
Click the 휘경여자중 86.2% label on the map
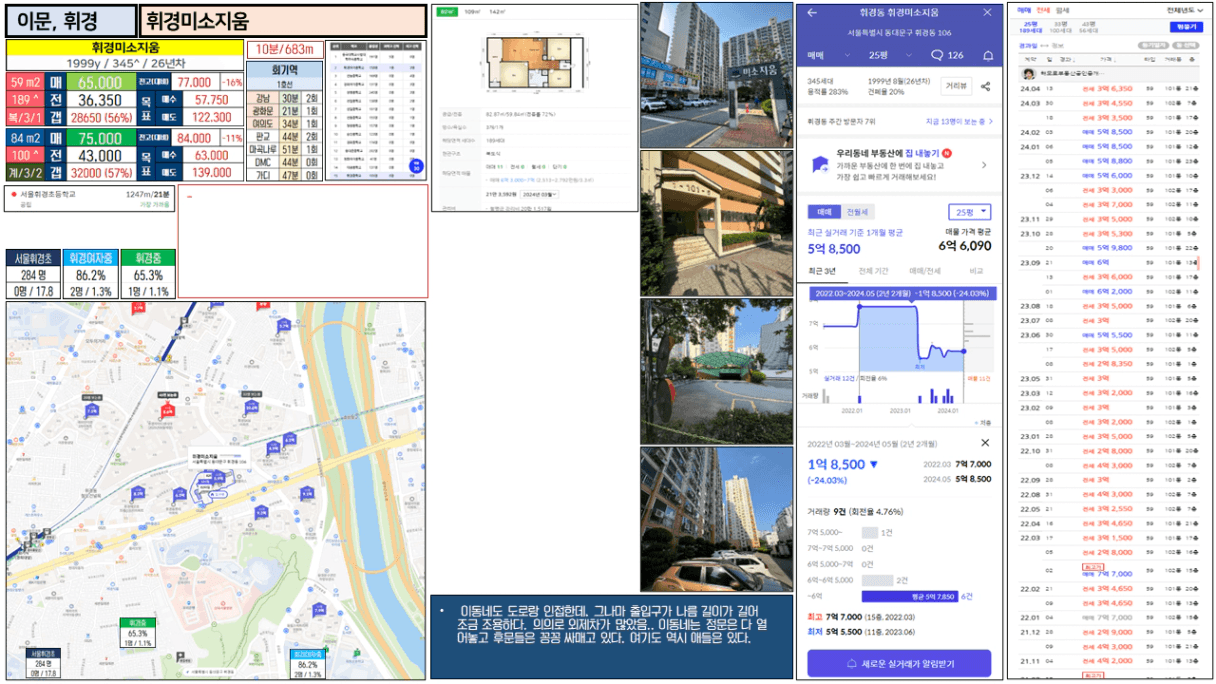pos(307,663)
